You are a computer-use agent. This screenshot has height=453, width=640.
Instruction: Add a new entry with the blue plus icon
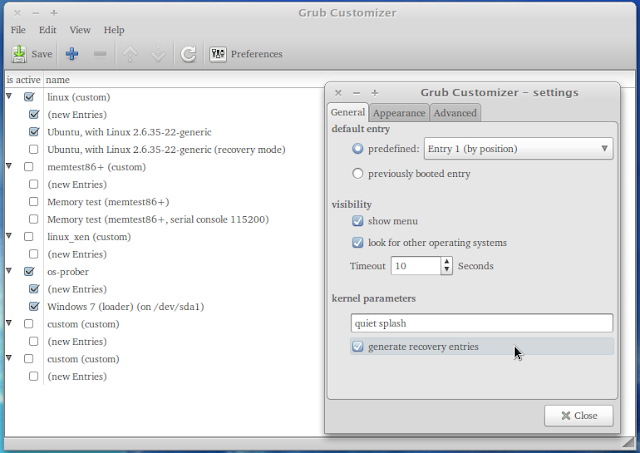click(x=72, y=54)
